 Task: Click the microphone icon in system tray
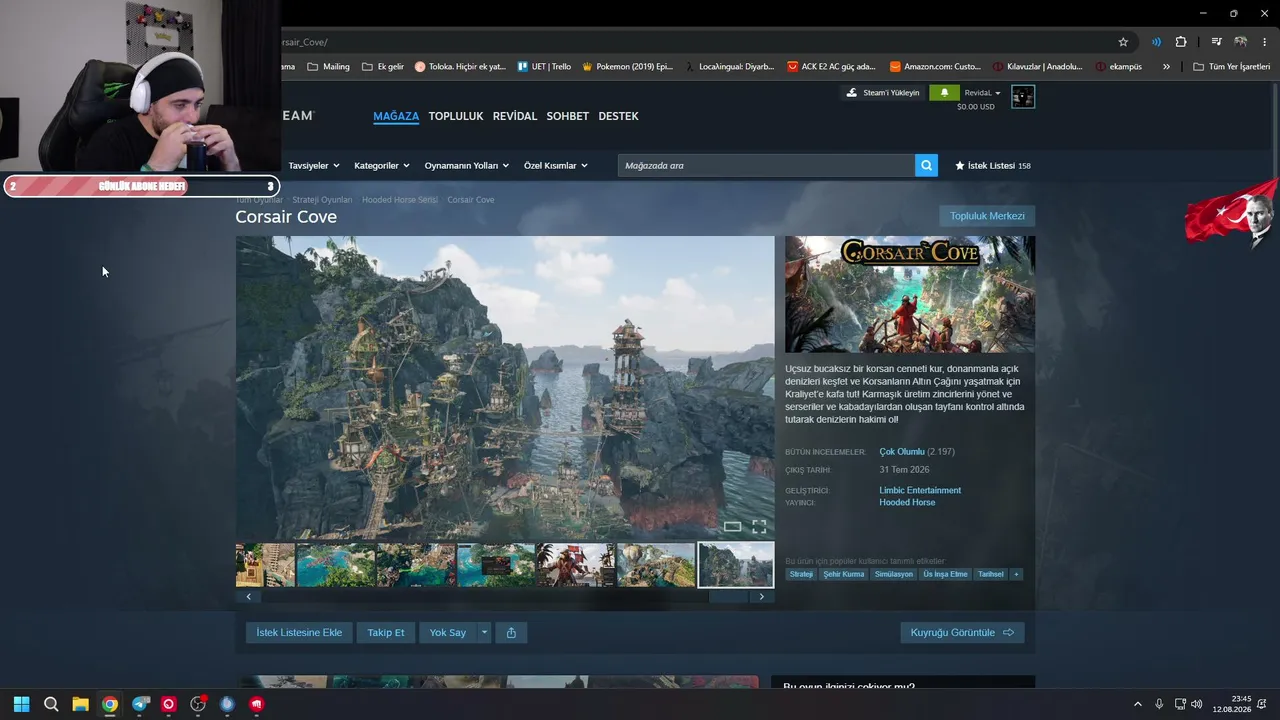[1159, 704]
